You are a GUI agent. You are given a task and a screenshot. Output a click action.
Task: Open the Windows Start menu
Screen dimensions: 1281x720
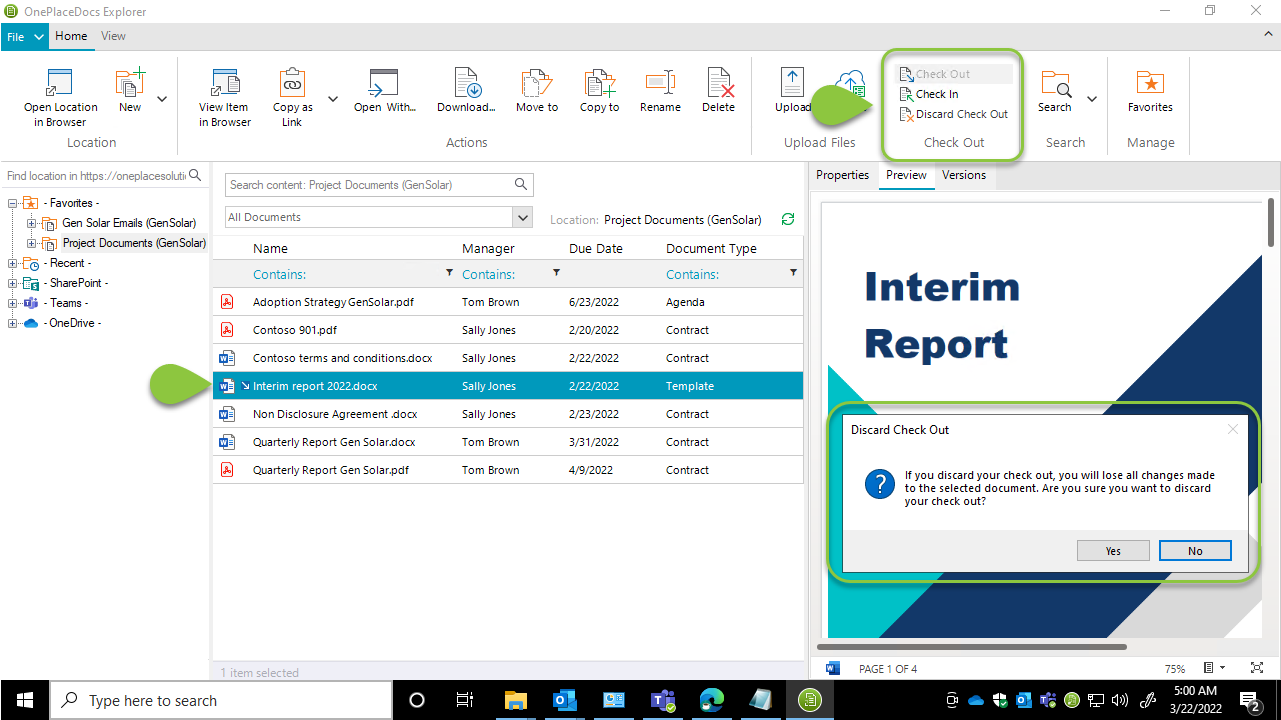point(24,700)
